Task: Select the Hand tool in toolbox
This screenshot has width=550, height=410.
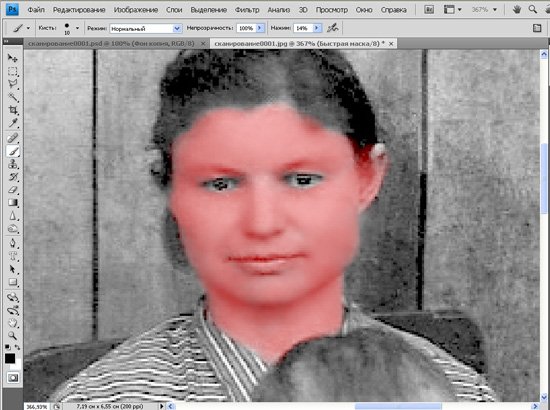Action: pyautogui.click(x=13, y=323)
